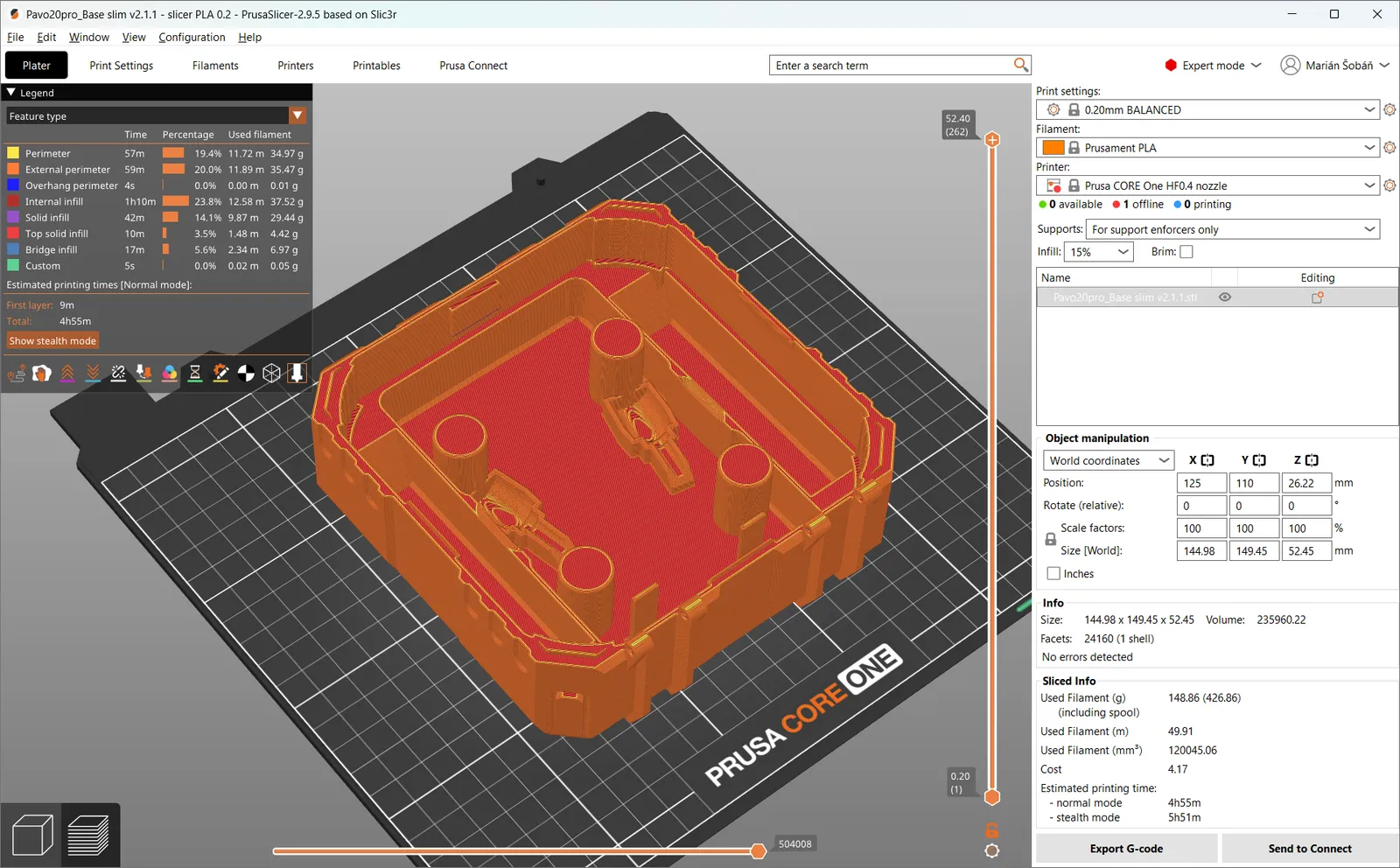
Task: Collapse the Legend panel triangle
Action: pyautogui.click(x=11, y=92)
